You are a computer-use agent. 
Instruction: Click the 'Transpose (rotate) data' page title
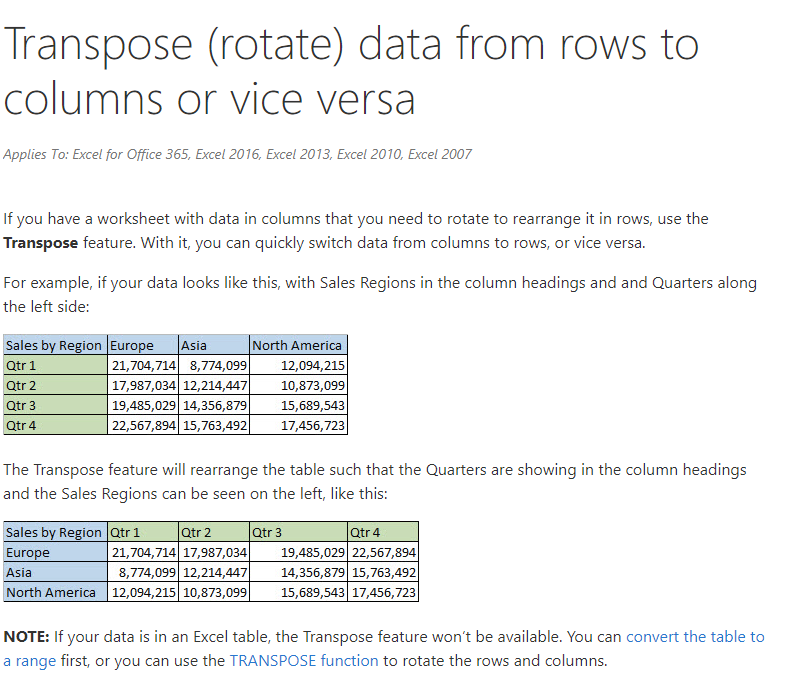[350, 72]
